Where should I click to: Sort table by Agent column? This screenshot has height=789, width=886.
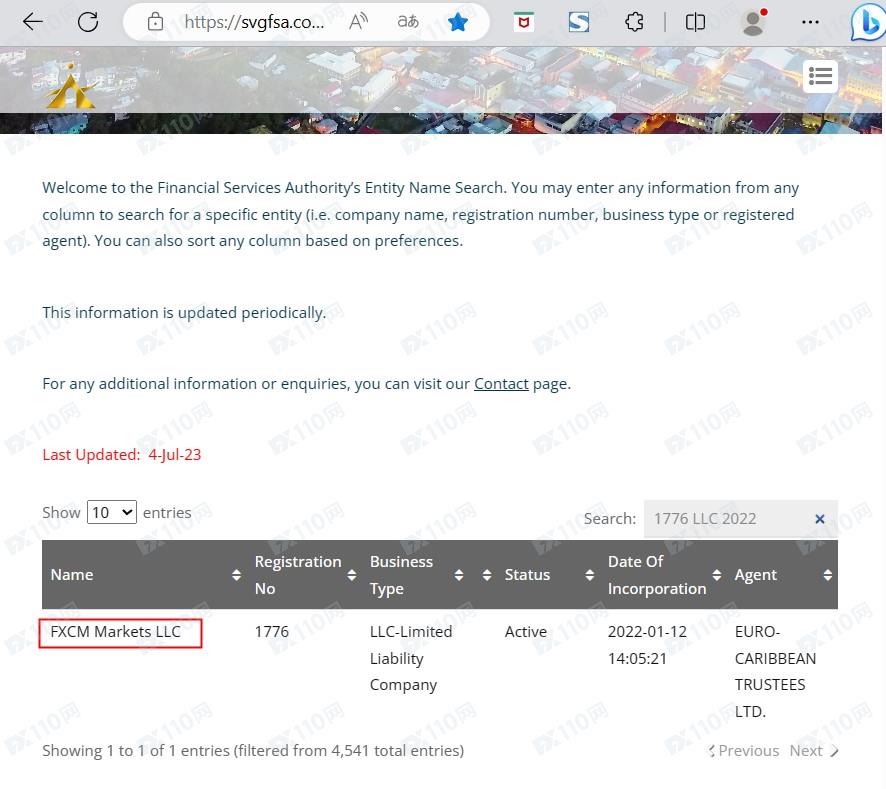tap(782, 575)
